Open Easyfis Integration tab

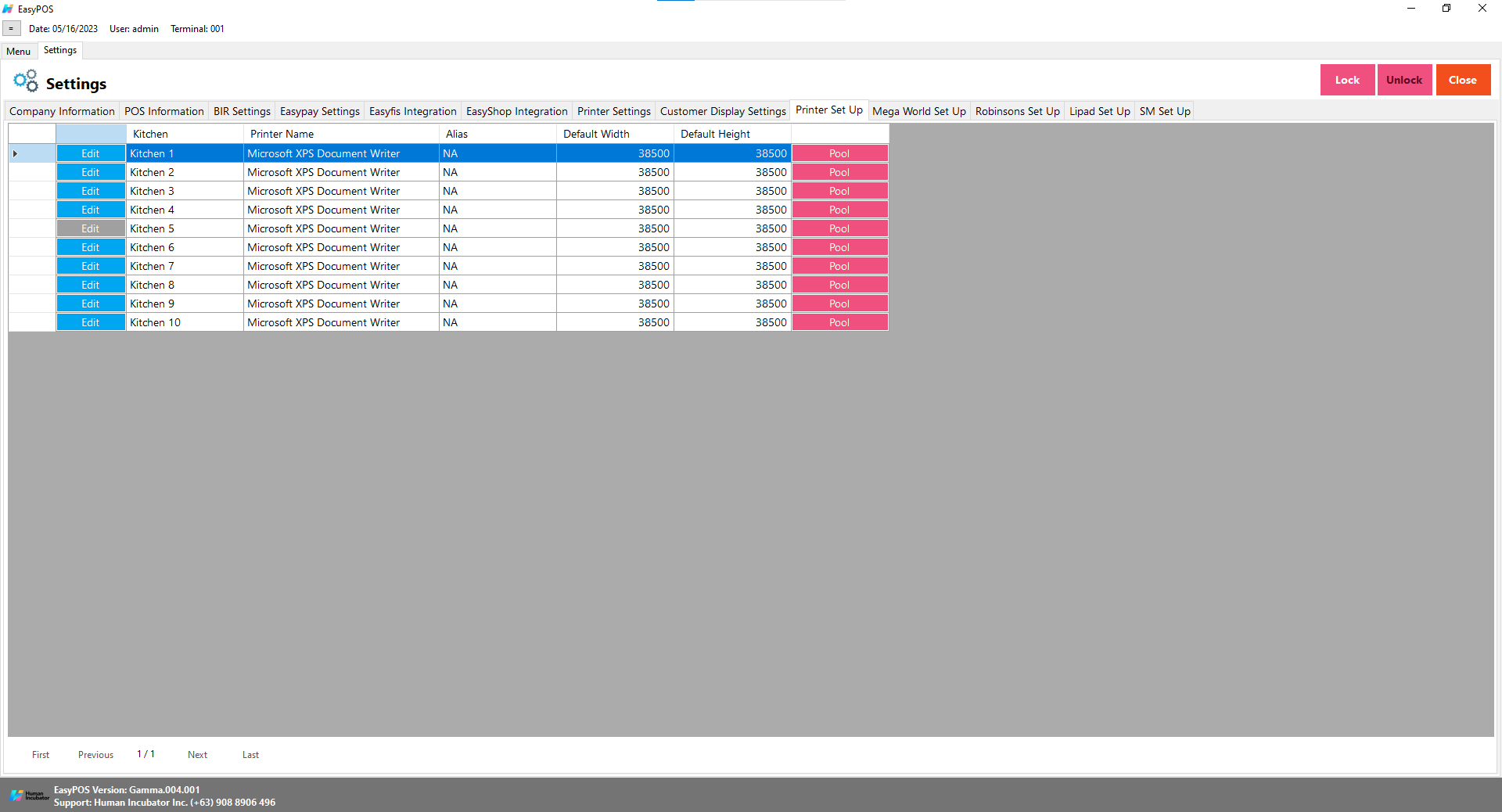[413, 111]
